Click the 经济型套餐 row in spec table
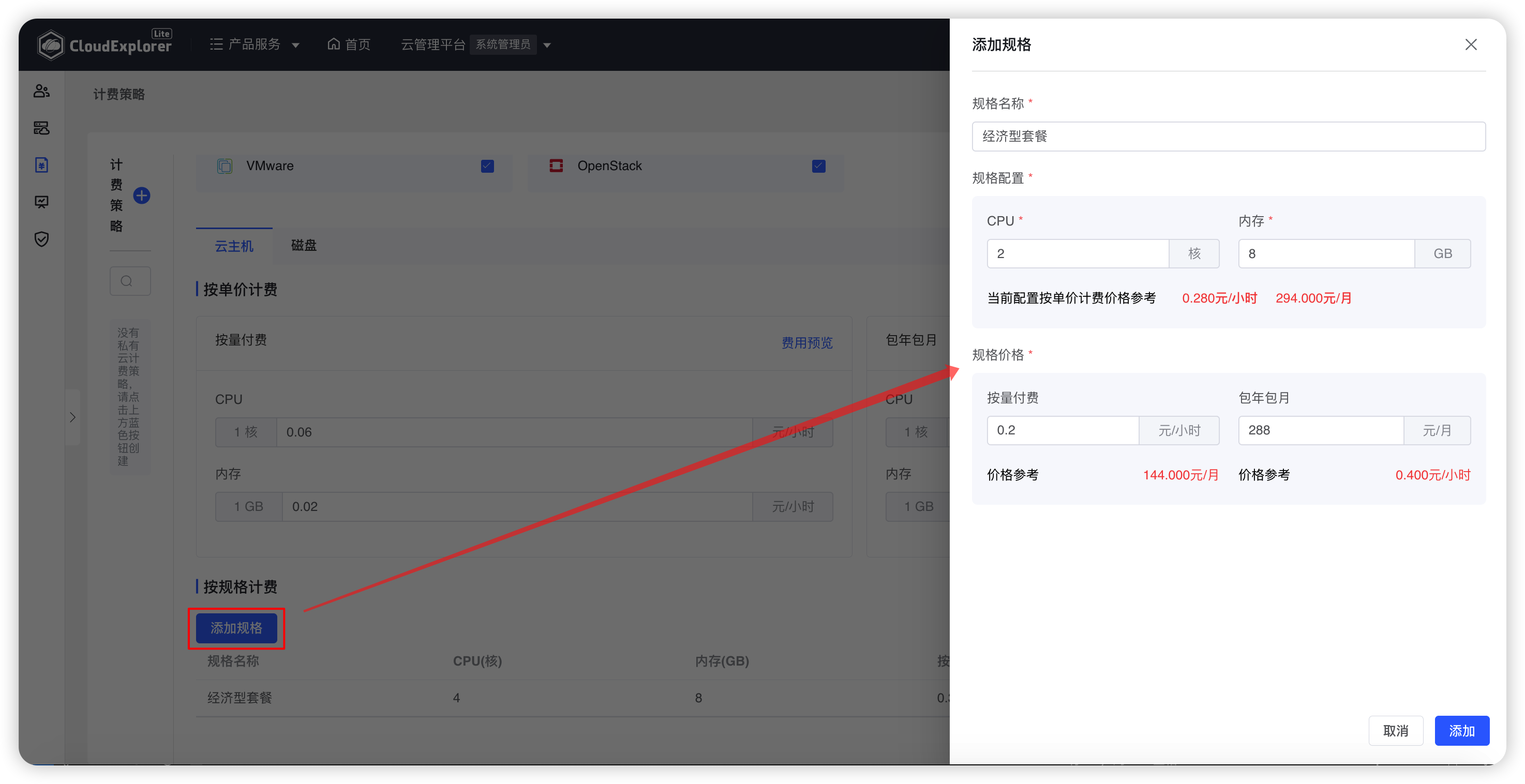 (x=573, y=698)
